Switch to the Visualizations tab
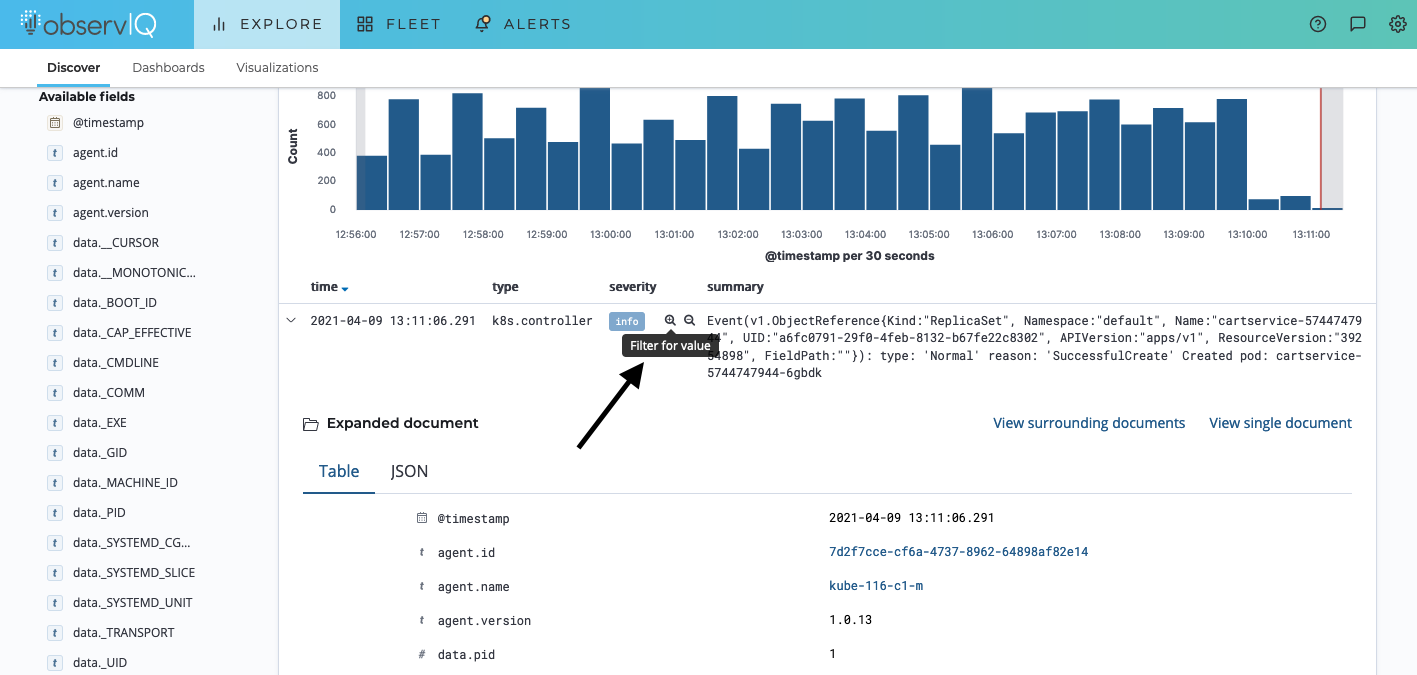The image size is (1417, 675). [x=277, y=68]
